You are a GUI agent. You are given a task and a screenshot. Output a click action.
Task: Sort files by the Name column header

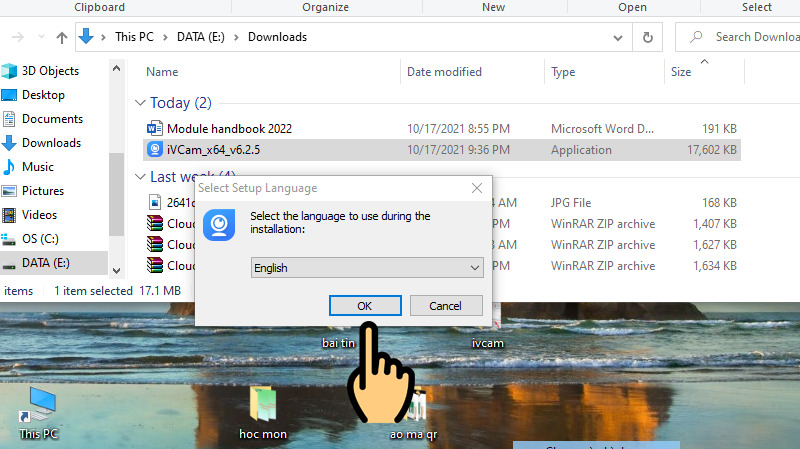click(162, 72)
